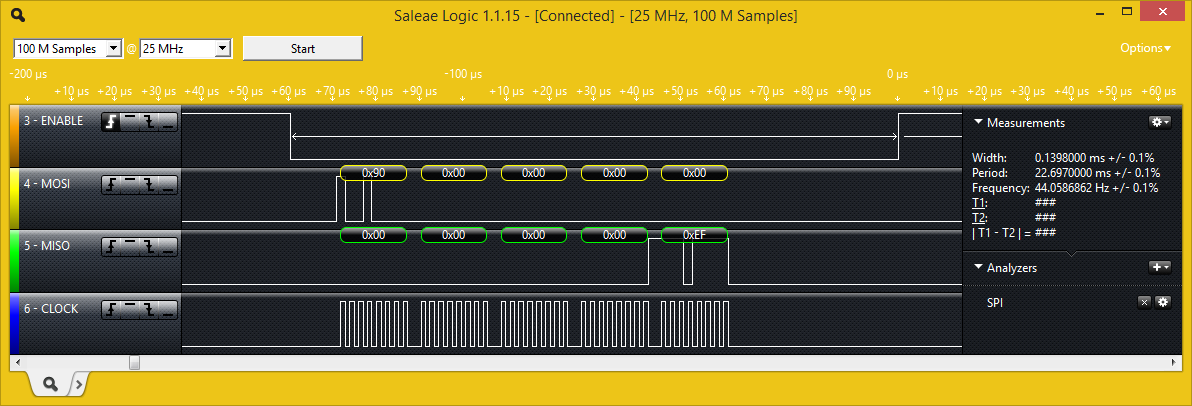1192x406 pixels.
Task: Set rising edge trigger on MISO channel
Action: point(111,246)
